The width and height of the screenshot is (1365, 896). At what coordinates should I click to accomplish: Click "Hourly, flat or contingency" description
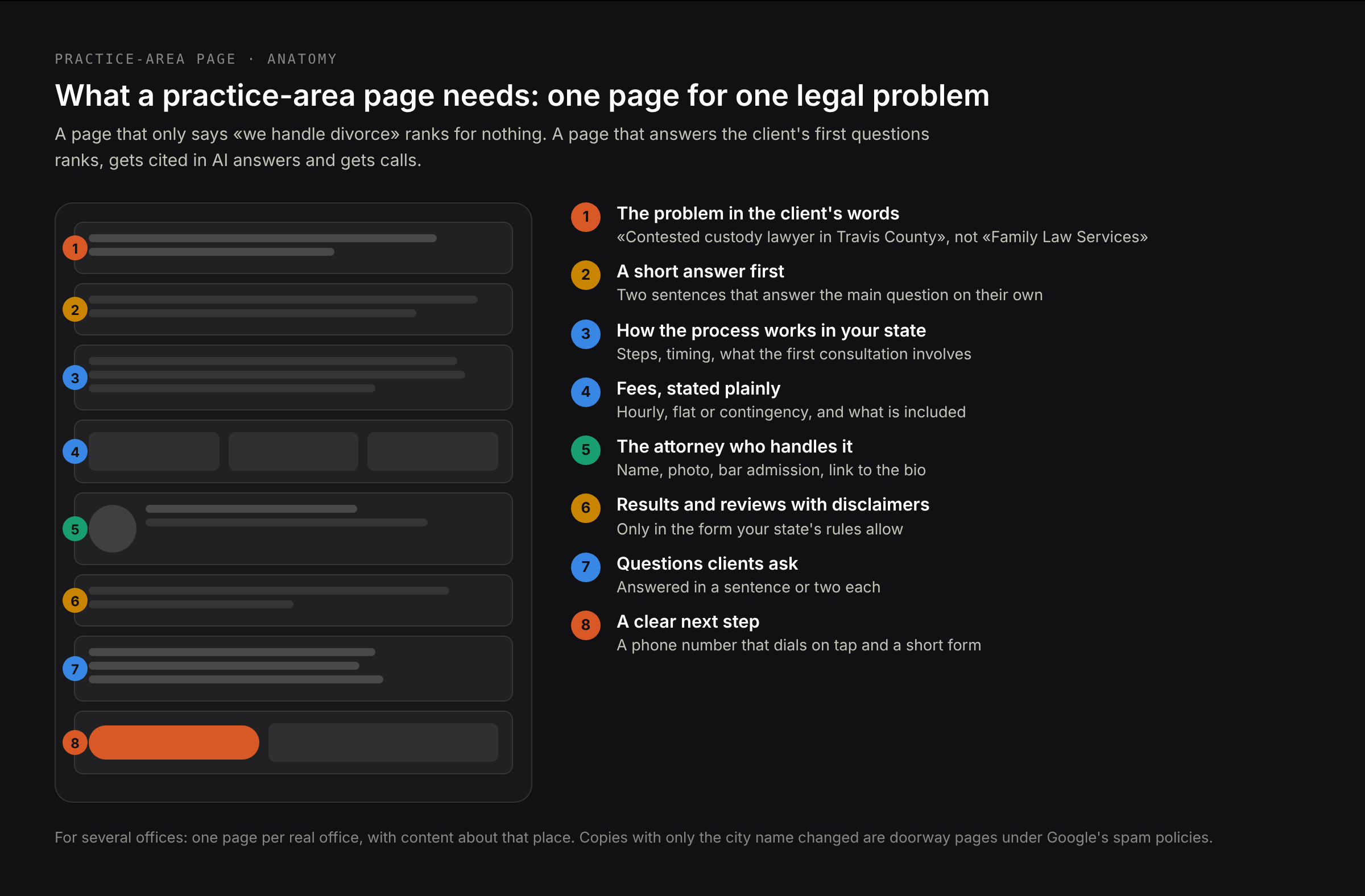point(791,412)
